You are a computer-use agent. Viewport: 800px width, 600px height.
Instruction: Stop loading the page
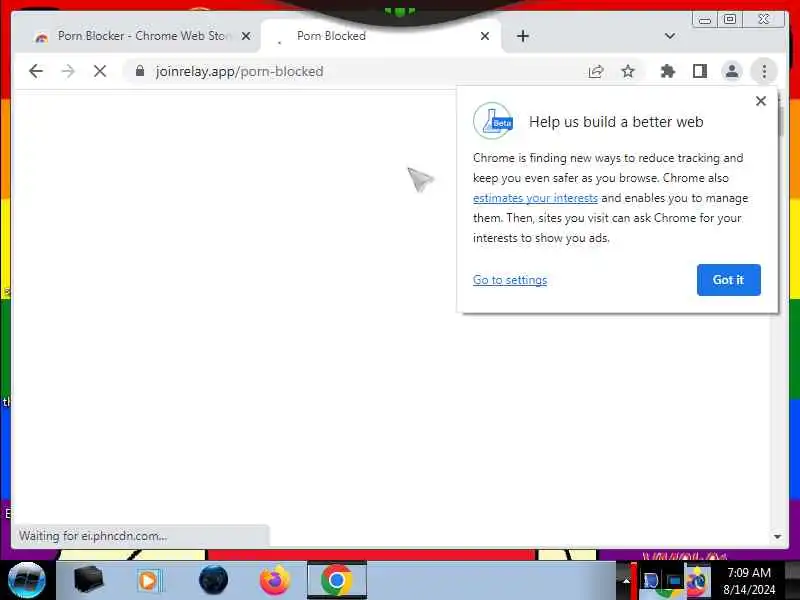[x=100, y=71]
